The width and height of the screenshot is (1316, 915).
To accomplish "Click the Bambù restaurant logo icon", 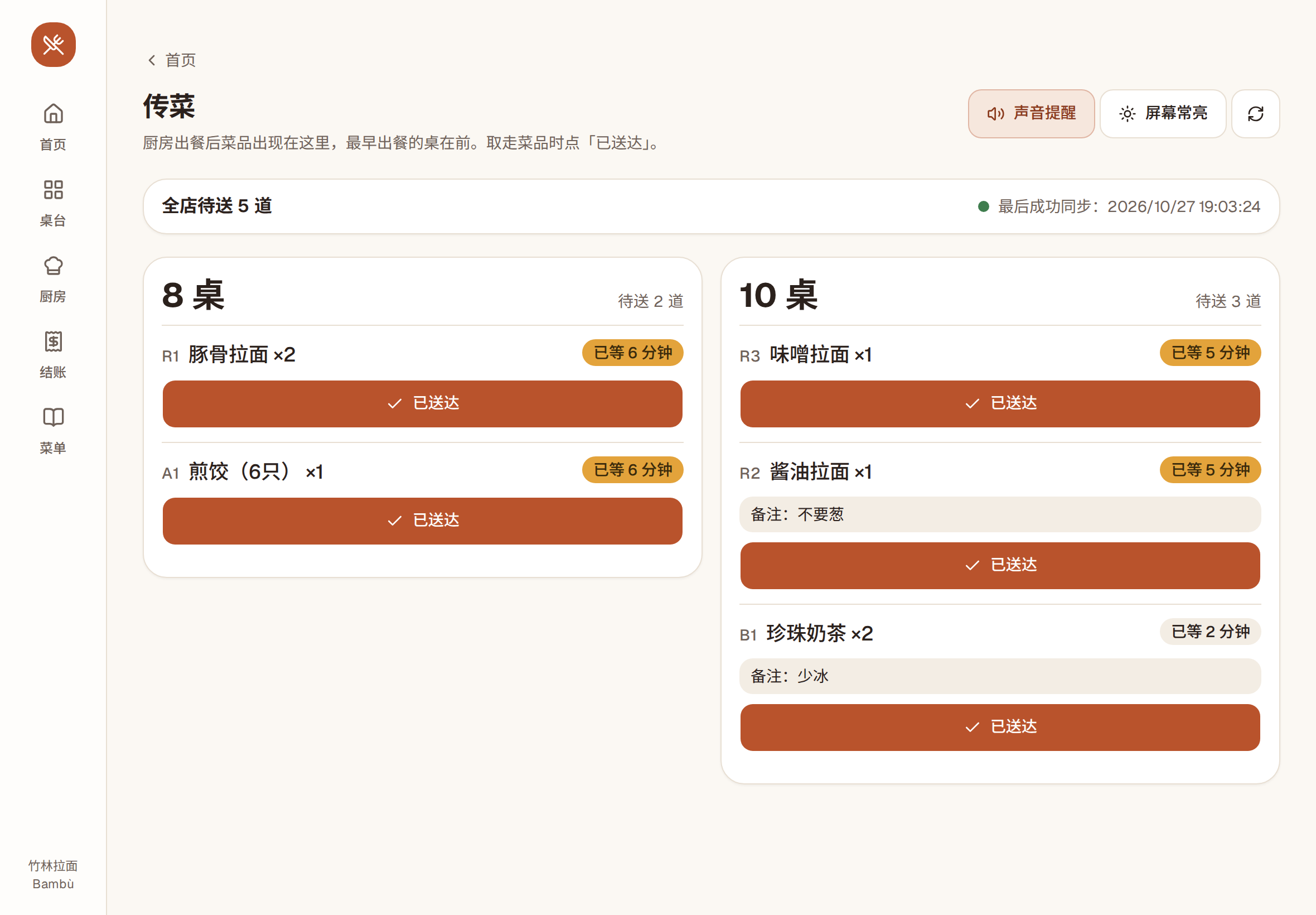I will click(54, 45).
